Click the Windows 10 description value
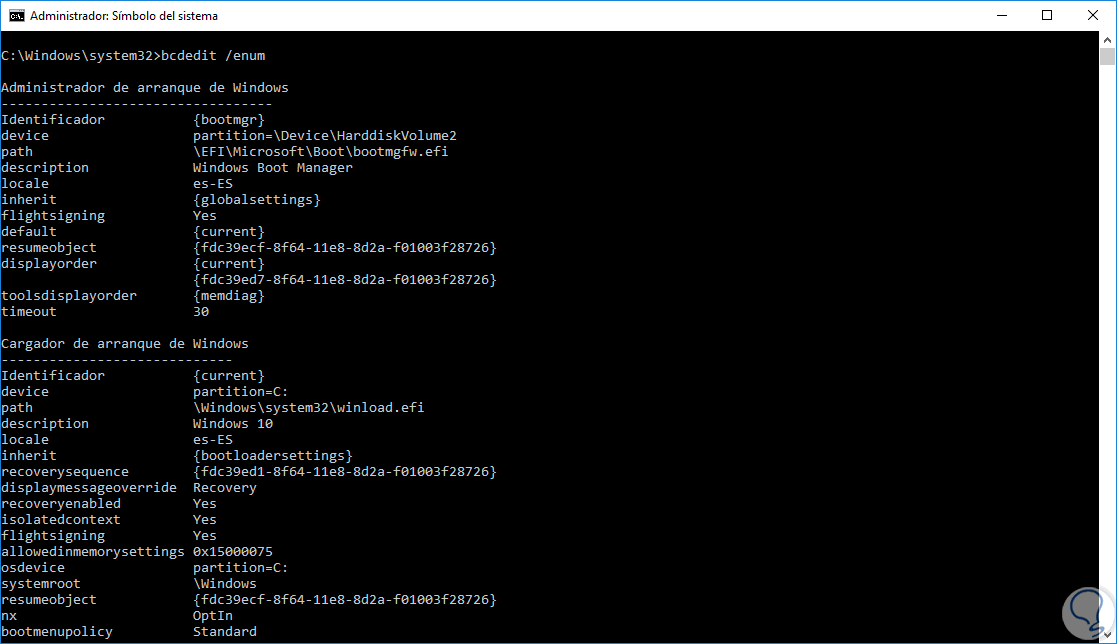 click(x=232, y=424)
